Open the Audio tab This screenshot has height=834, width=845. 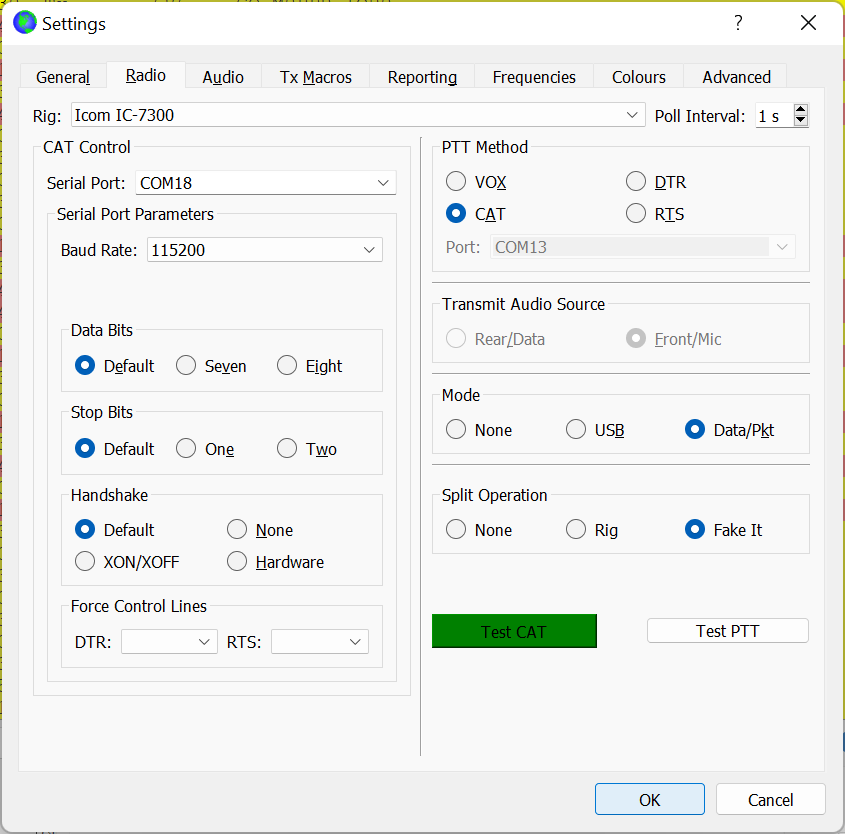click(223, 77)
